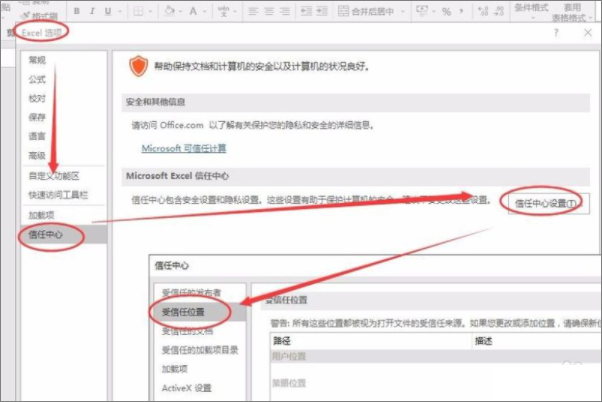The image size is (602, 402).
Task: Click the Decrease Decimal icon
Action: pos(499,11)
